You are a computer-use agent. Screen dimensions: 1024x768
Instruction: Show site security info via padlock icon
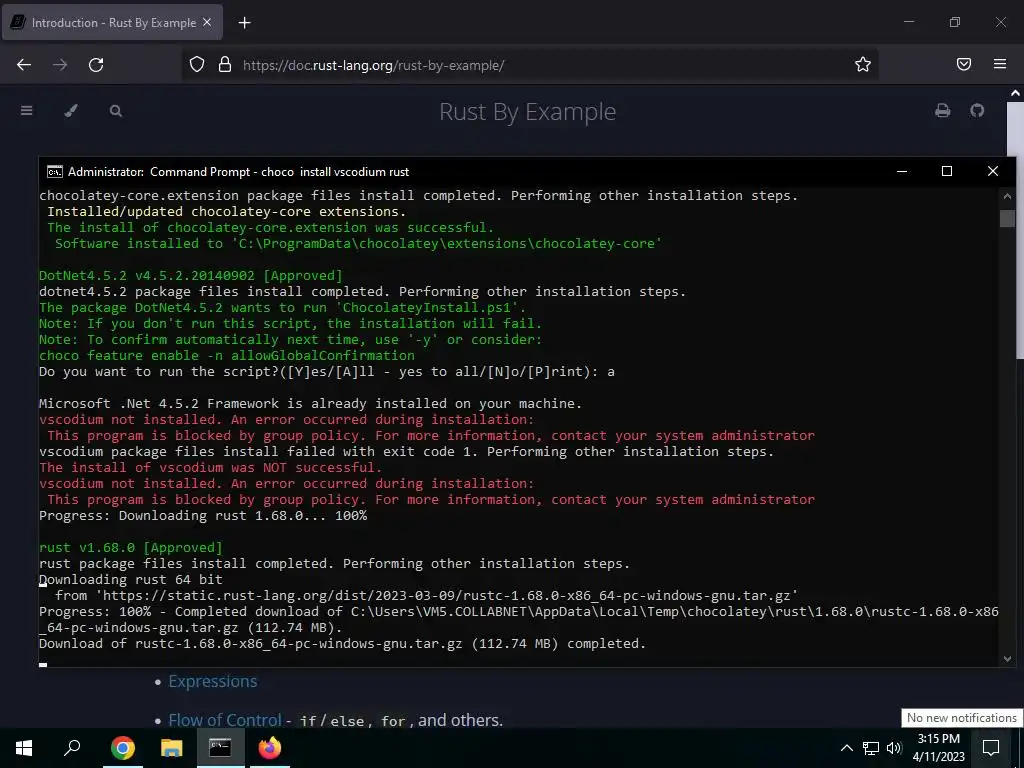[x=225, y=65]
